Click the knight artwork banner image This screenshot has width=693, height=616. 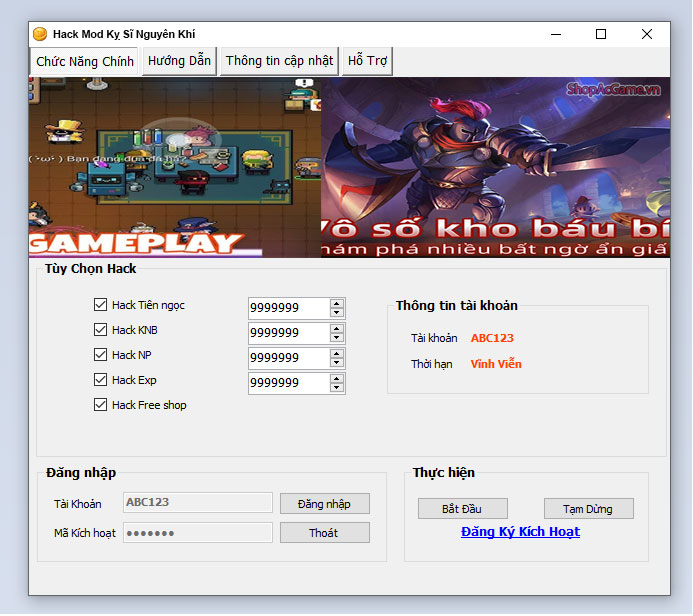[495, 167]
